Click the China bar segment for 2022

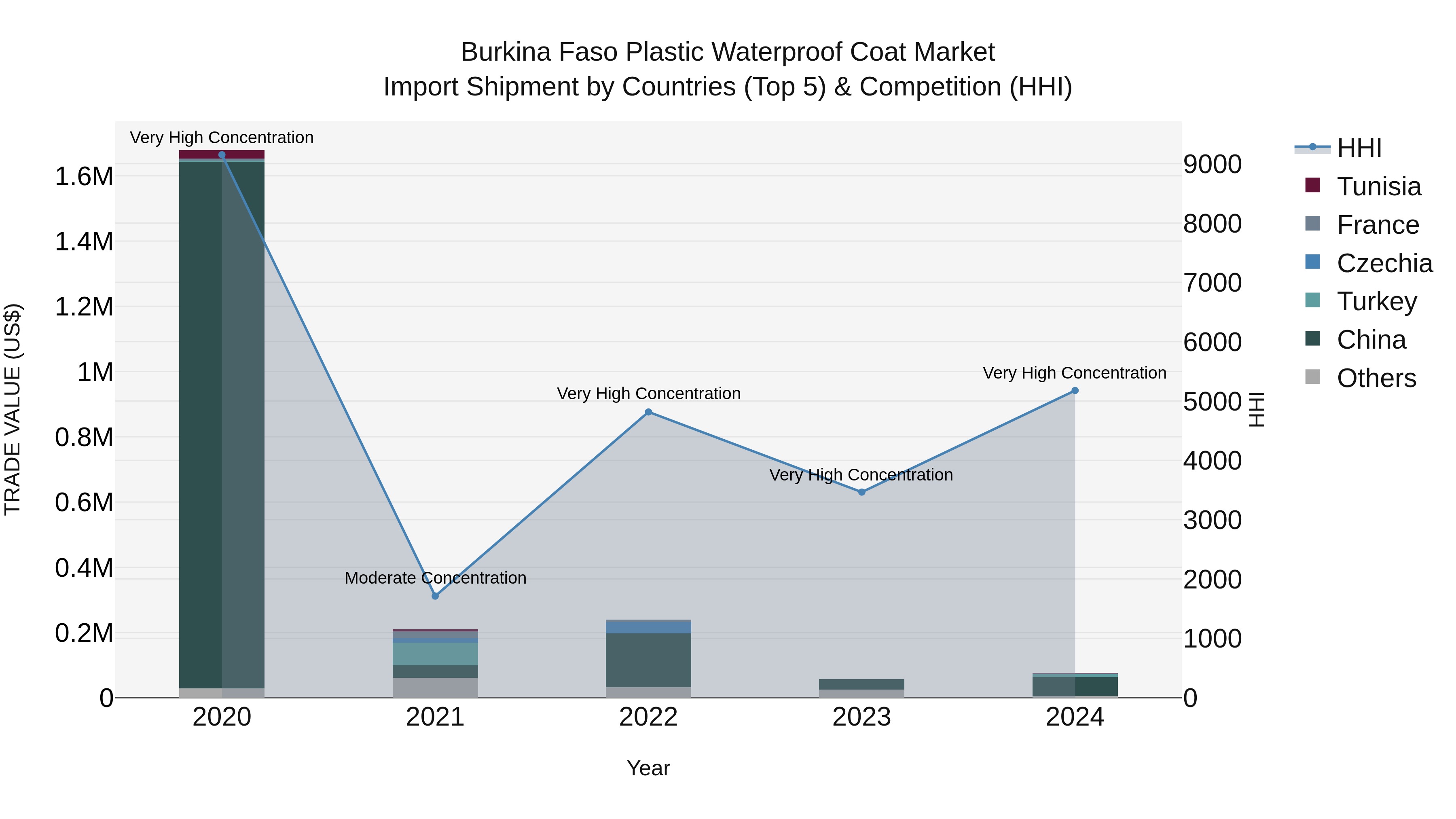(x=648, y=660)
